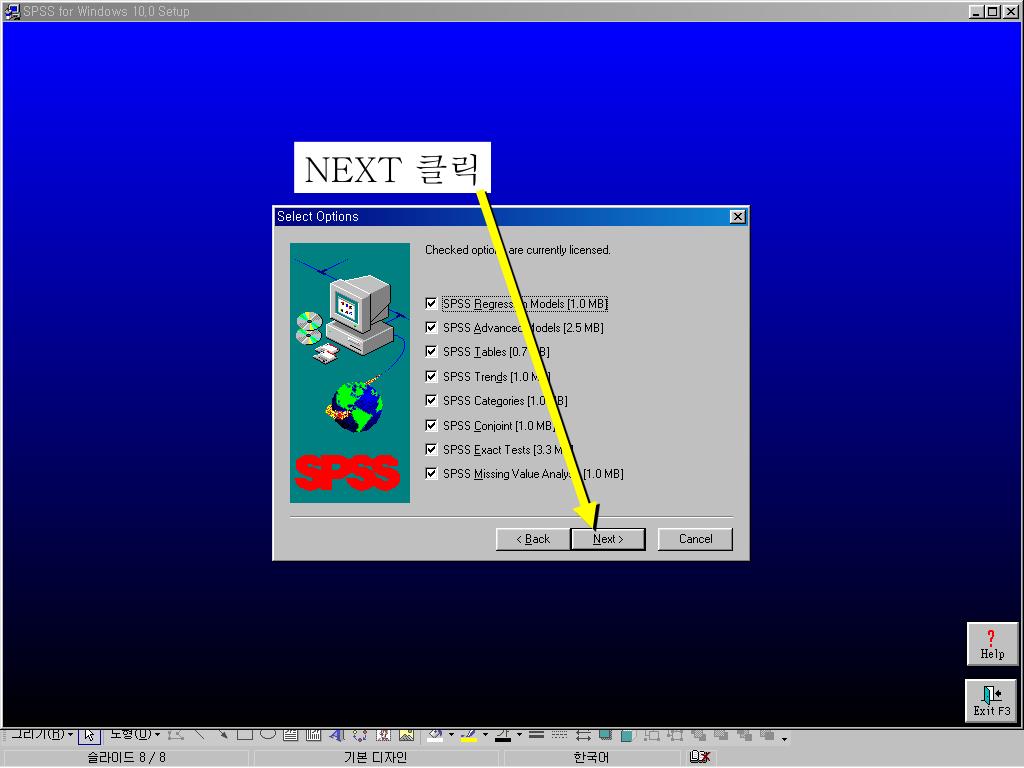Apply the yellow line color
Viewport: 1024px width, 768px height.
(x=469, y=735)
